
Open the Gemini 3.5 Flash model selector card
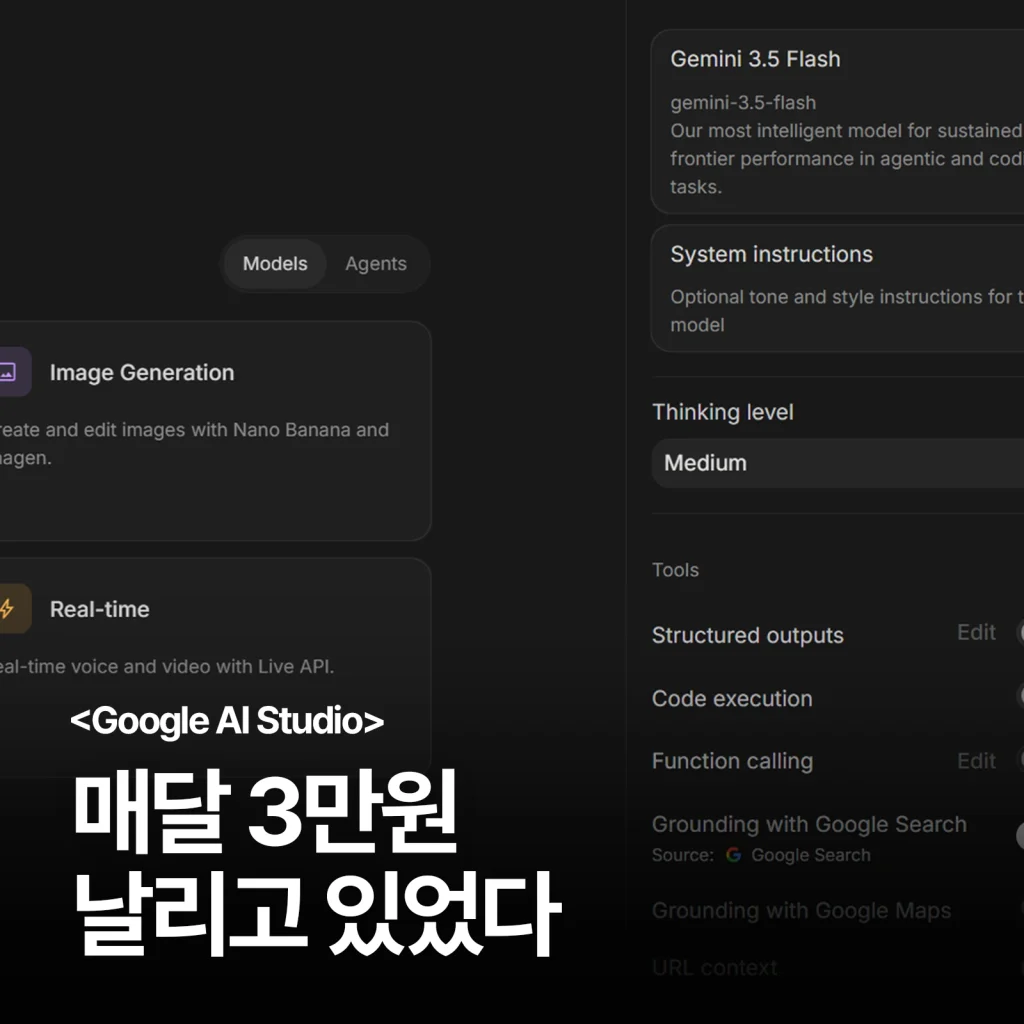pyautogui.click(x=837, y=122)
